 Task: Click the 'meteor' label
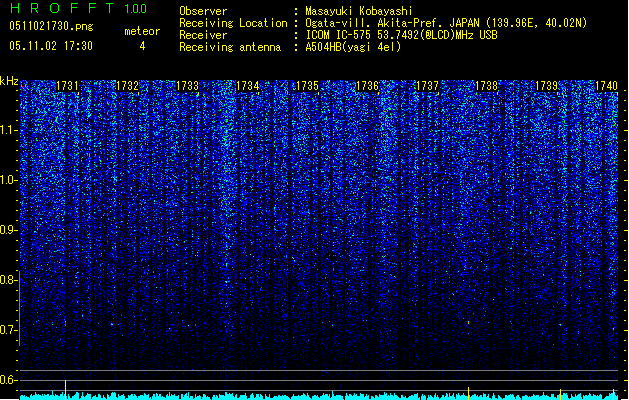click(142, 31)
